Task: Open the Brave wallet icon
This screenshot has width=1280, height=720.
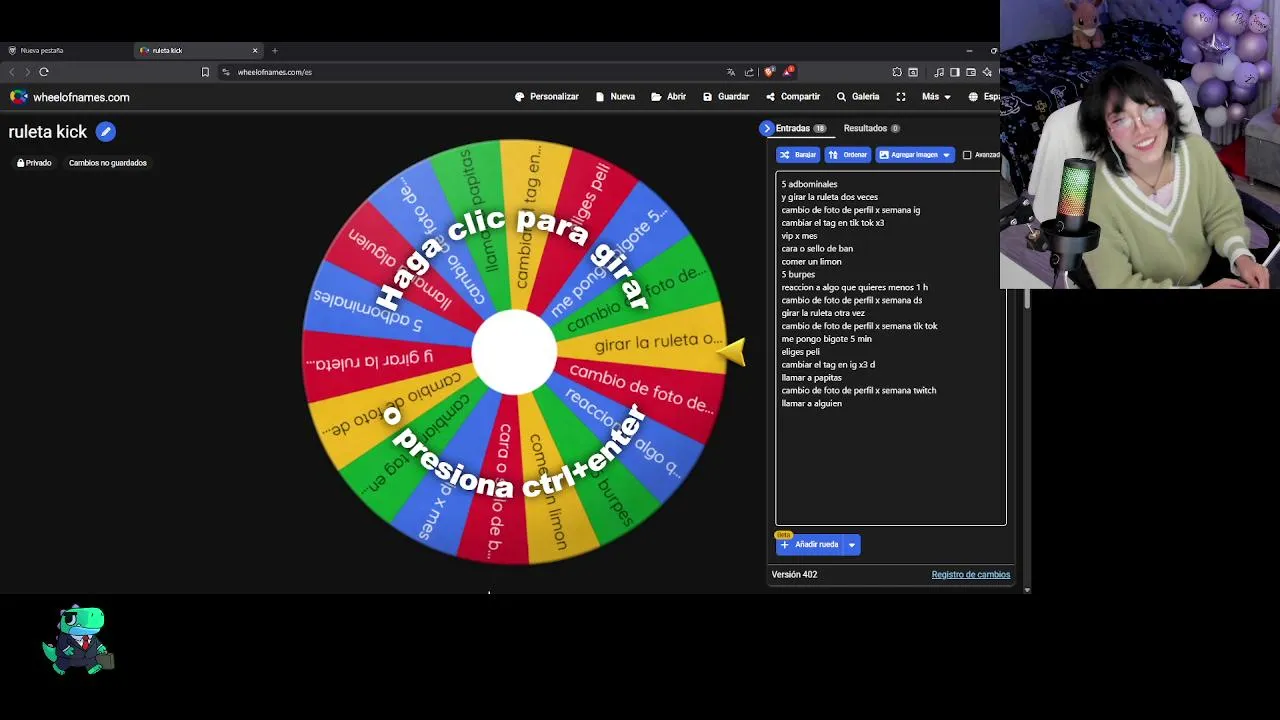Action: 971,72
